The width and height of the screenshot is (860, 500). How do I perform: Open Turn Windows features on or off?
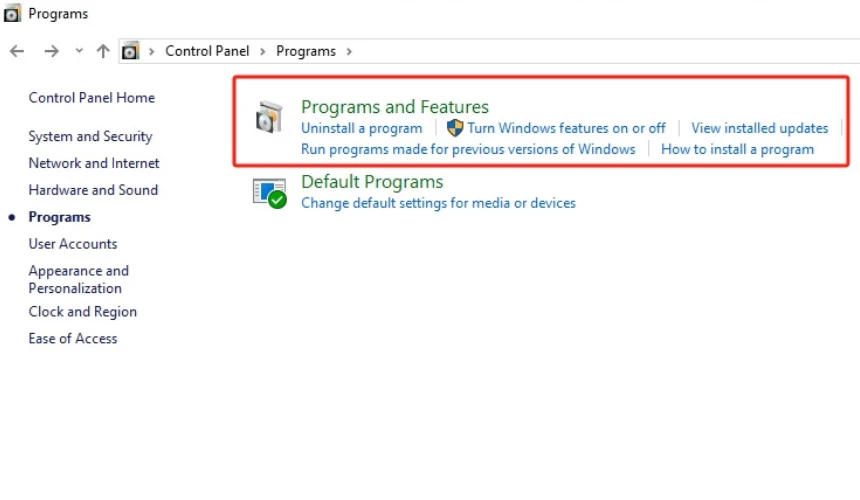tap(566, 128)
